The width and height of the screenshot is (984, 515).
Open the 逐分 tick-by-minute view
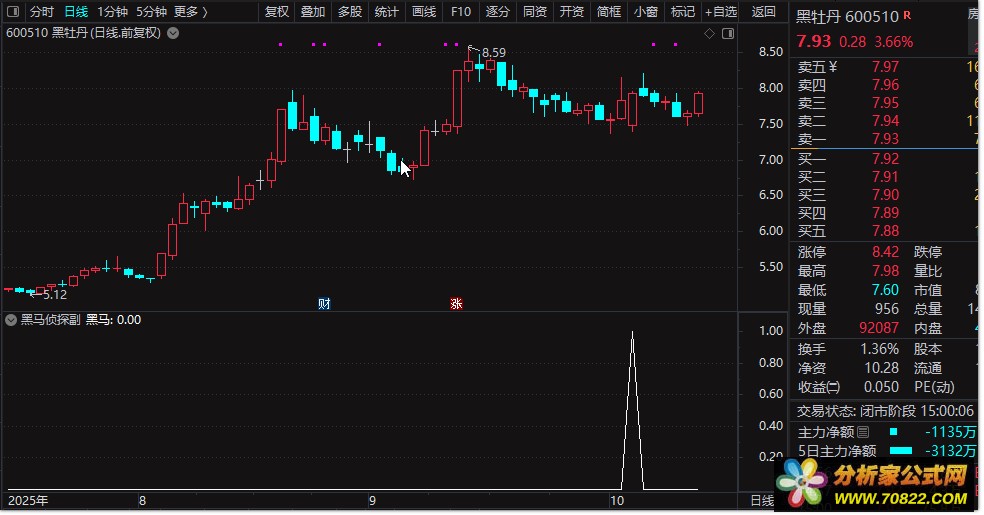tap(498, 12)
